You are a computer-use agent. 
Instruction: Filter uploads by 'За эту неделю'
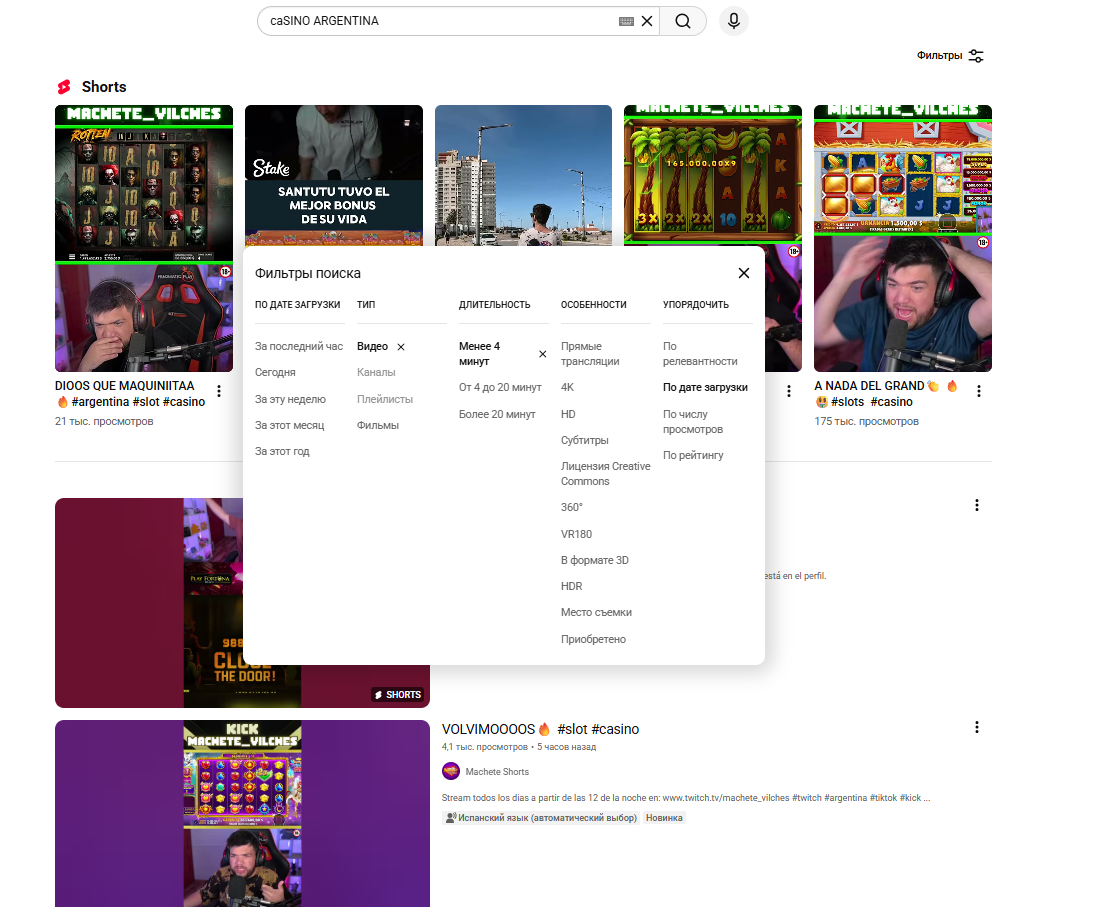click(290, 399)
